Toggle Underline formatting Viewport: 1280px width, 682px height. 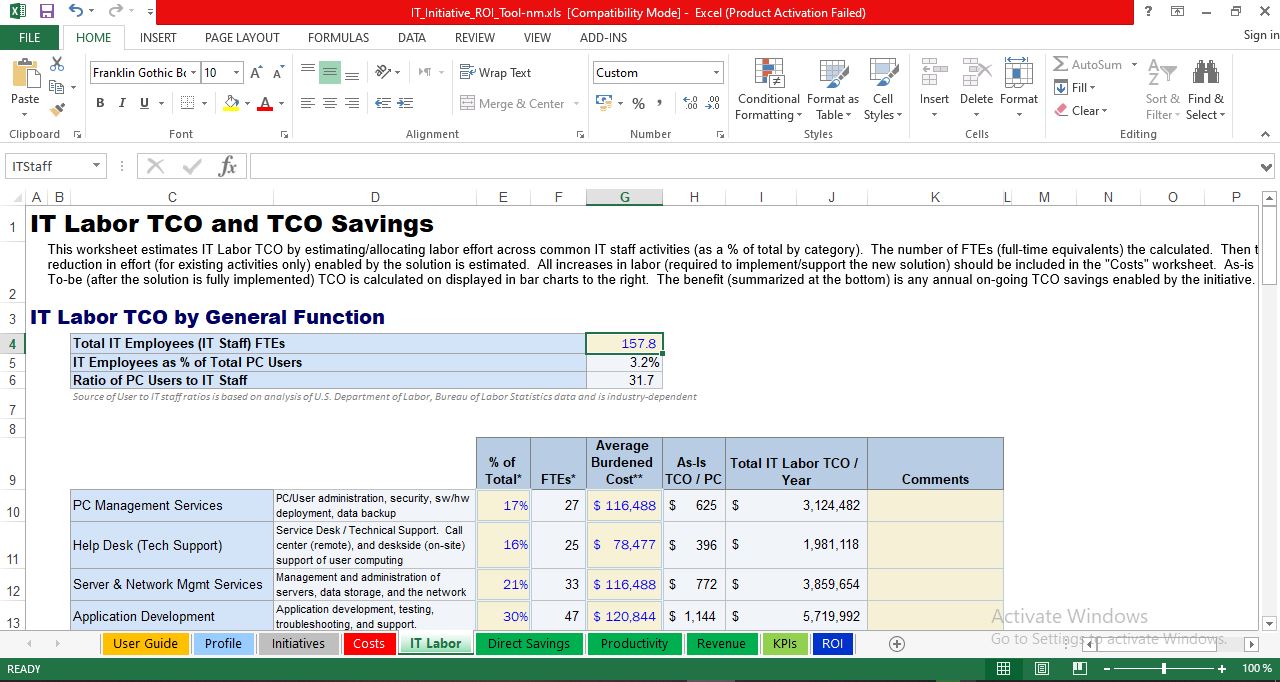(x=144, y=103)
